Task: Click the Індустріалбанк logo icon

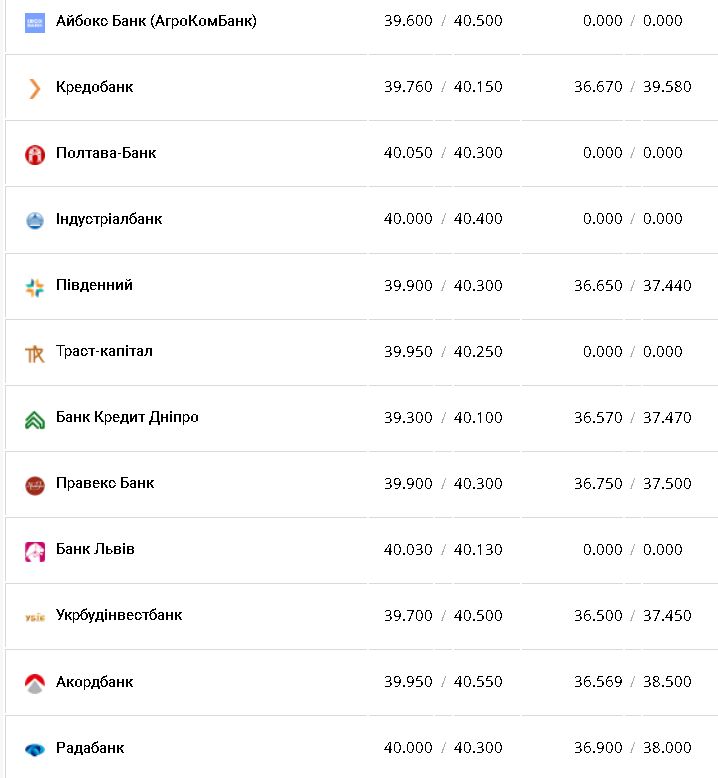Action: (x=35, y=220)
